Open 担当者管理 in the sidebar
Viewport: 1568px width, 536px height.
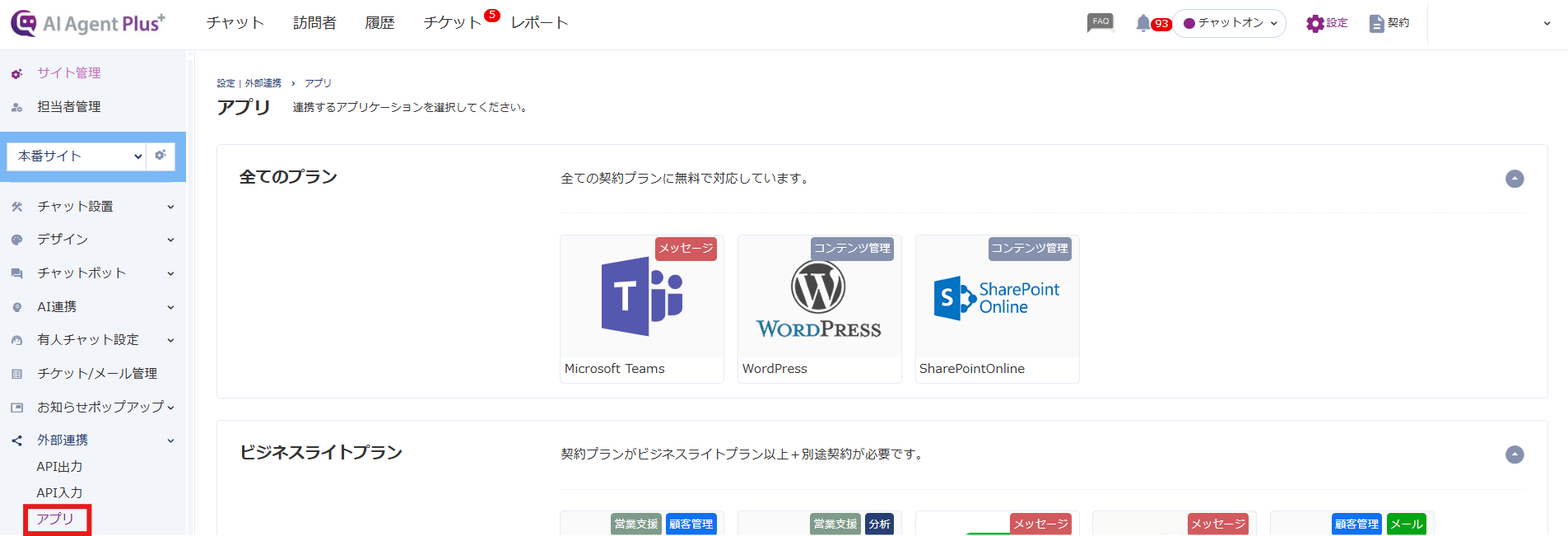click(x=69, y=107)
